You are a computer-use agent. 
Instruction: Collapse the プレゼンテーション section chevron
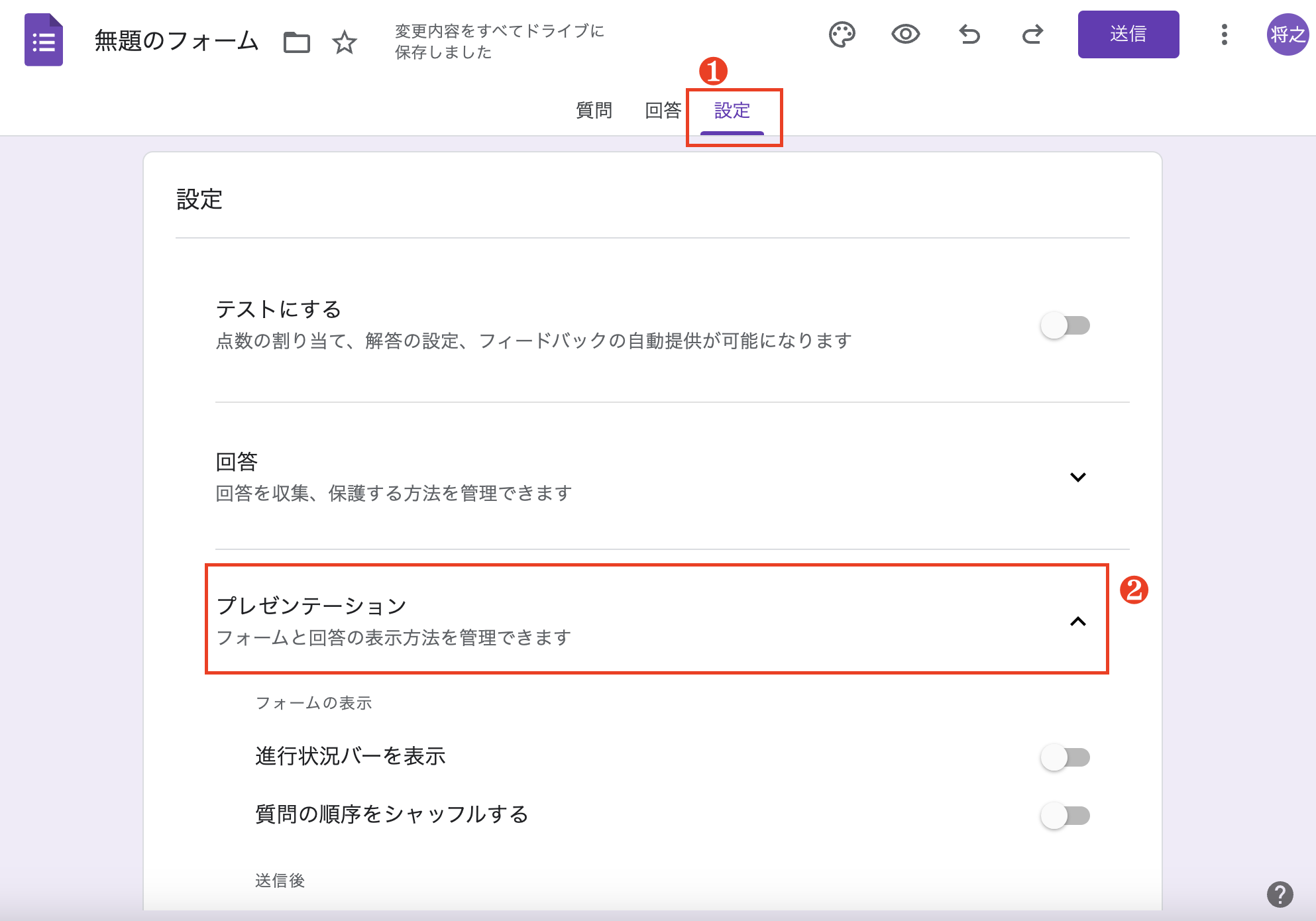point(1077,622)
